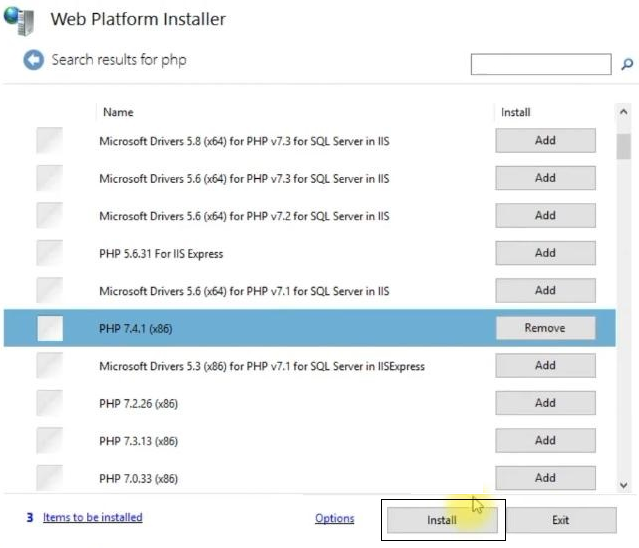Viewport: 639px width, 548px height.
Task: Select the PHP 7.4.1 (x86) row text
Action: [x=136, y=328]
